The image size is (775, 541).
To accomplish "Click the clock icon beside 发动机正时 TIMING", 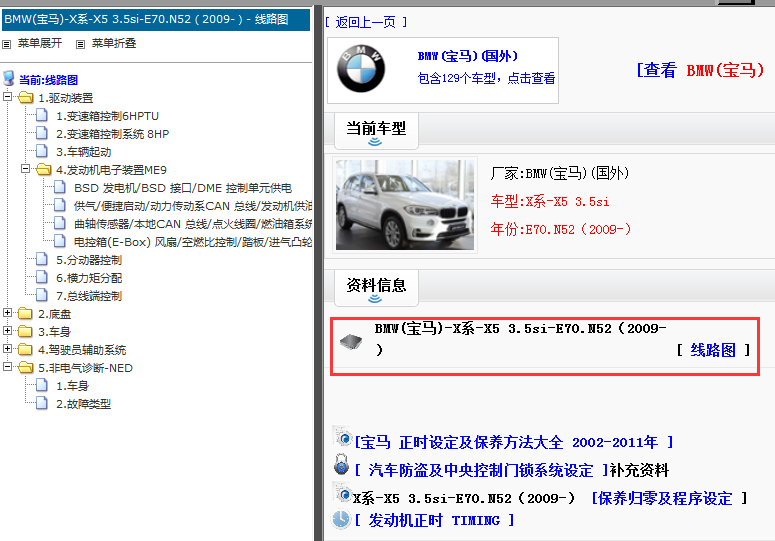I will (341, 520).
